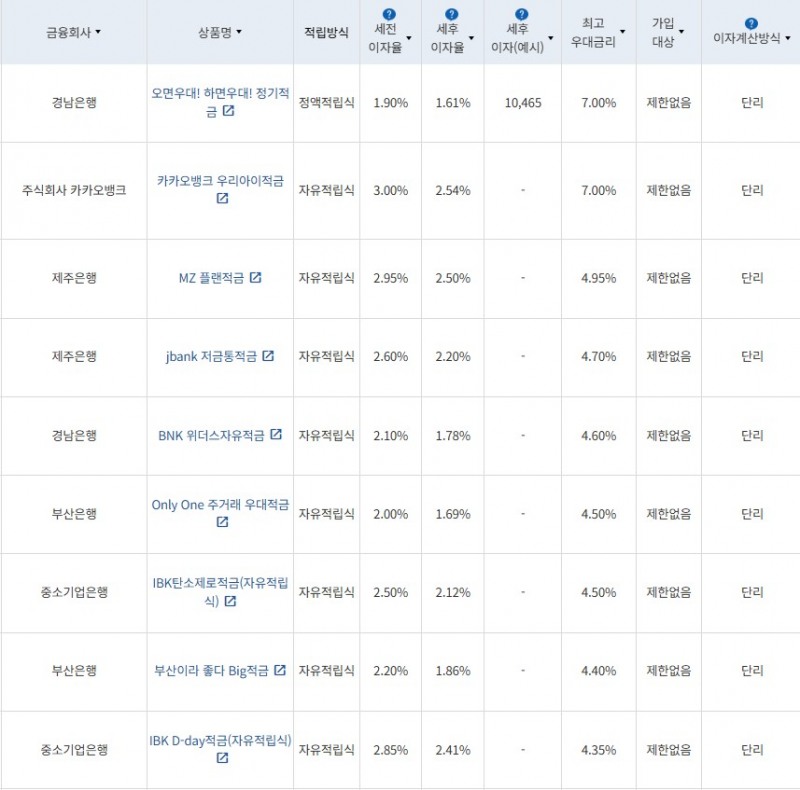Click external link icon beside jbank 저금통적금

pyautogui.click(x=268, y=357)
